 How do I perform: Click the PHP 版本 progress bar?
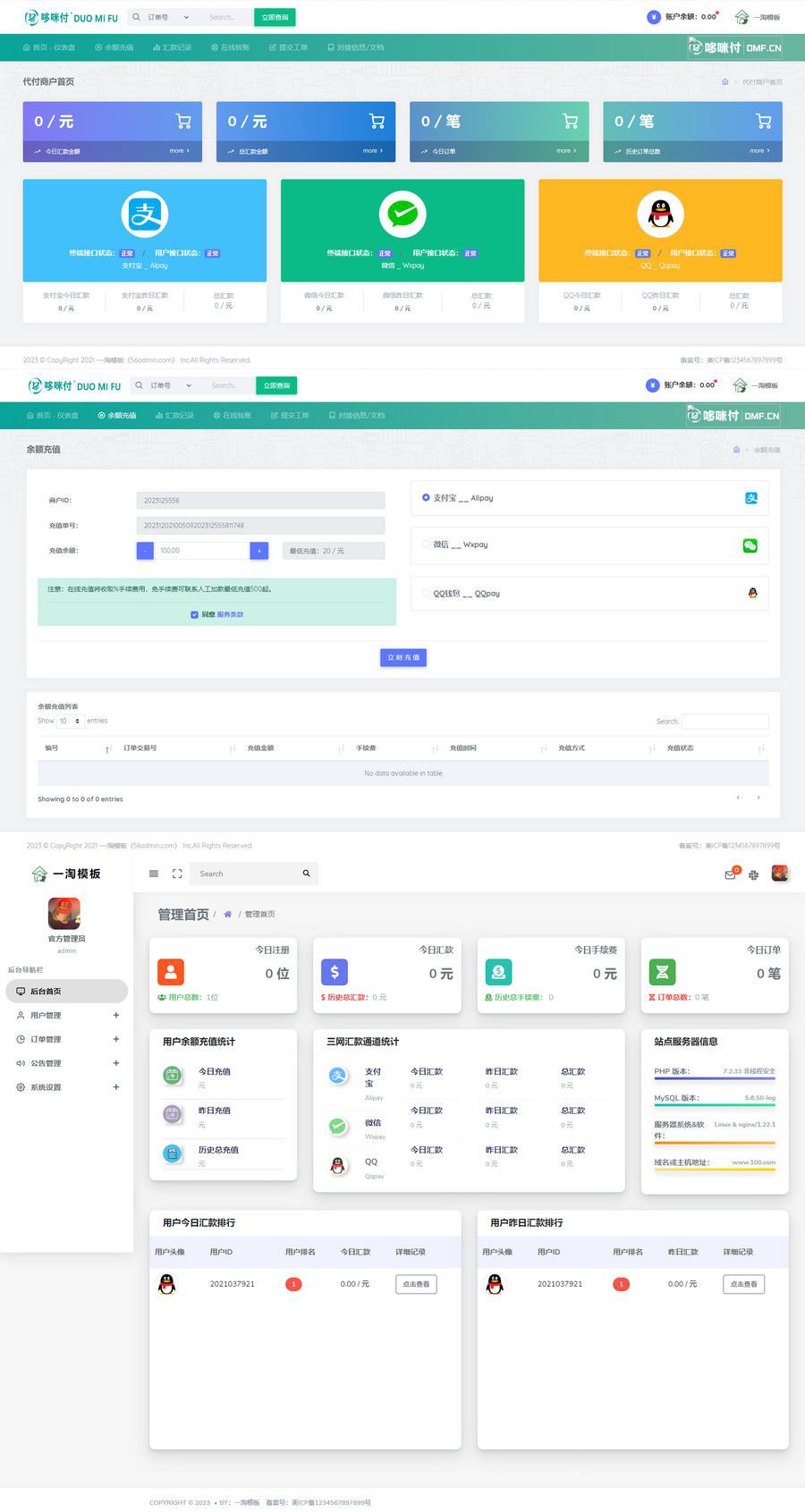point(715,1077)
